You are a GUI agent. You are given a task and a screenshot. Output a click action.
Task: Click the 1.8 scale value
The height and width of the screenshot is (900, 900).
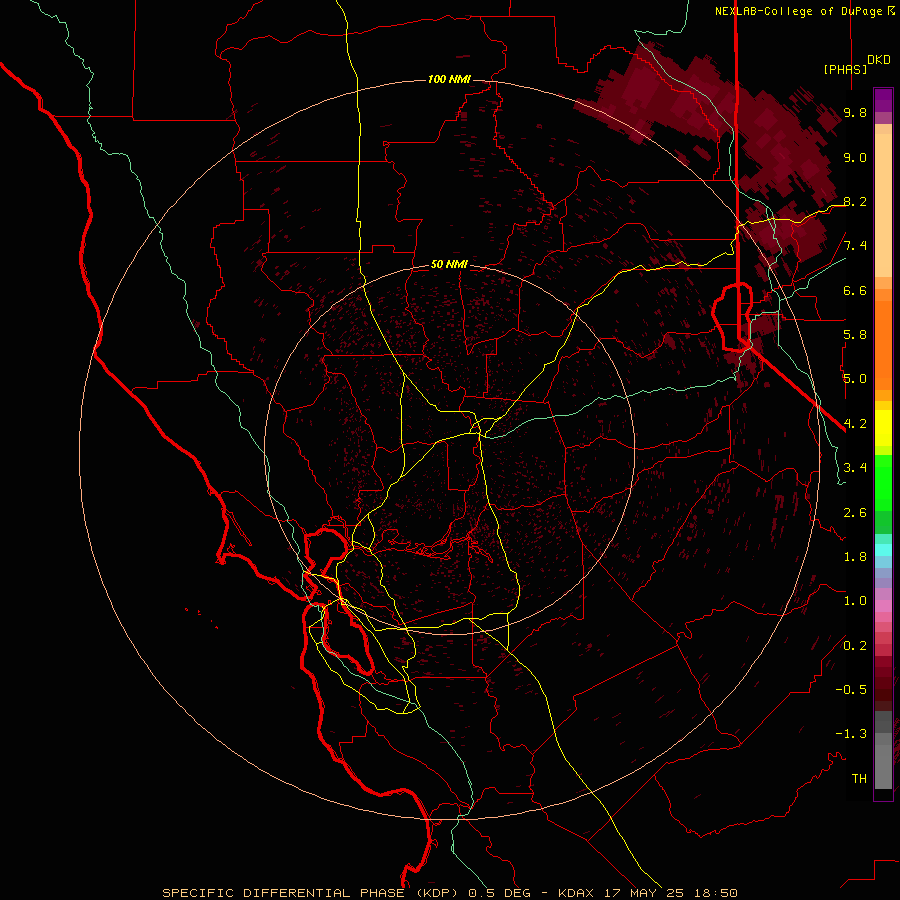[855, 557]
